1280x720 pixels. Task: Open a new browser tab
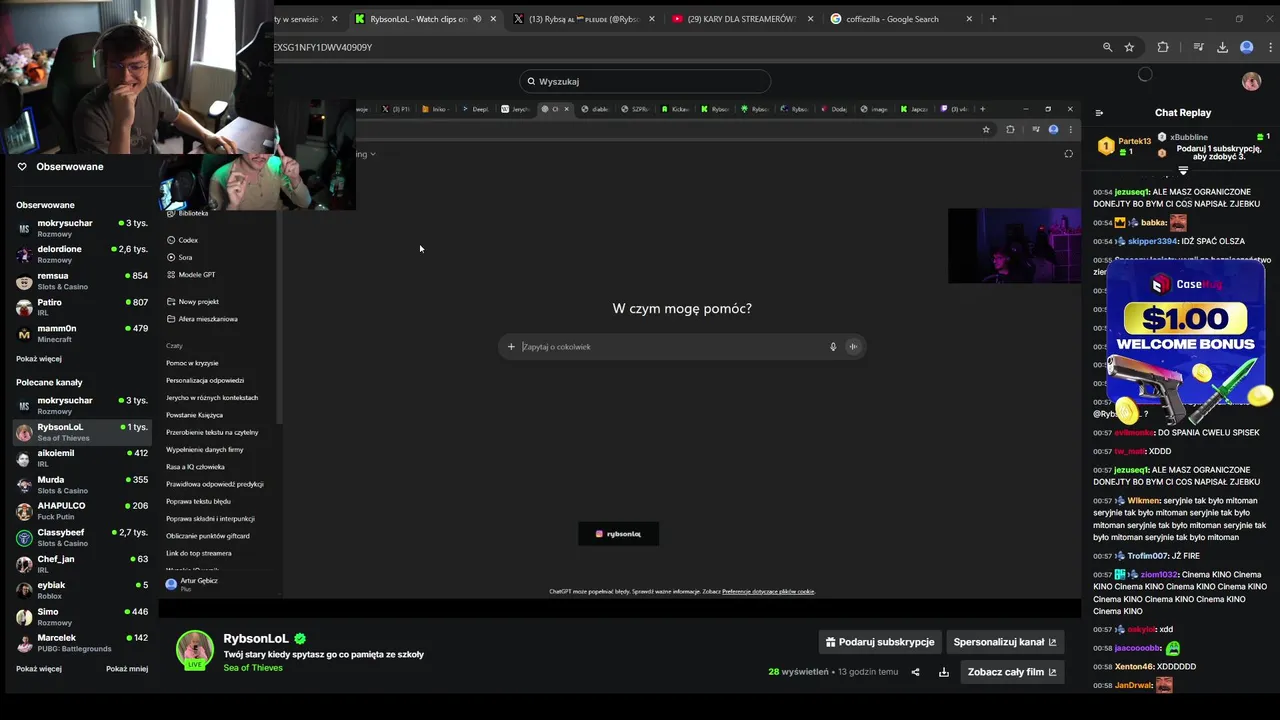(x=993, y=19)
